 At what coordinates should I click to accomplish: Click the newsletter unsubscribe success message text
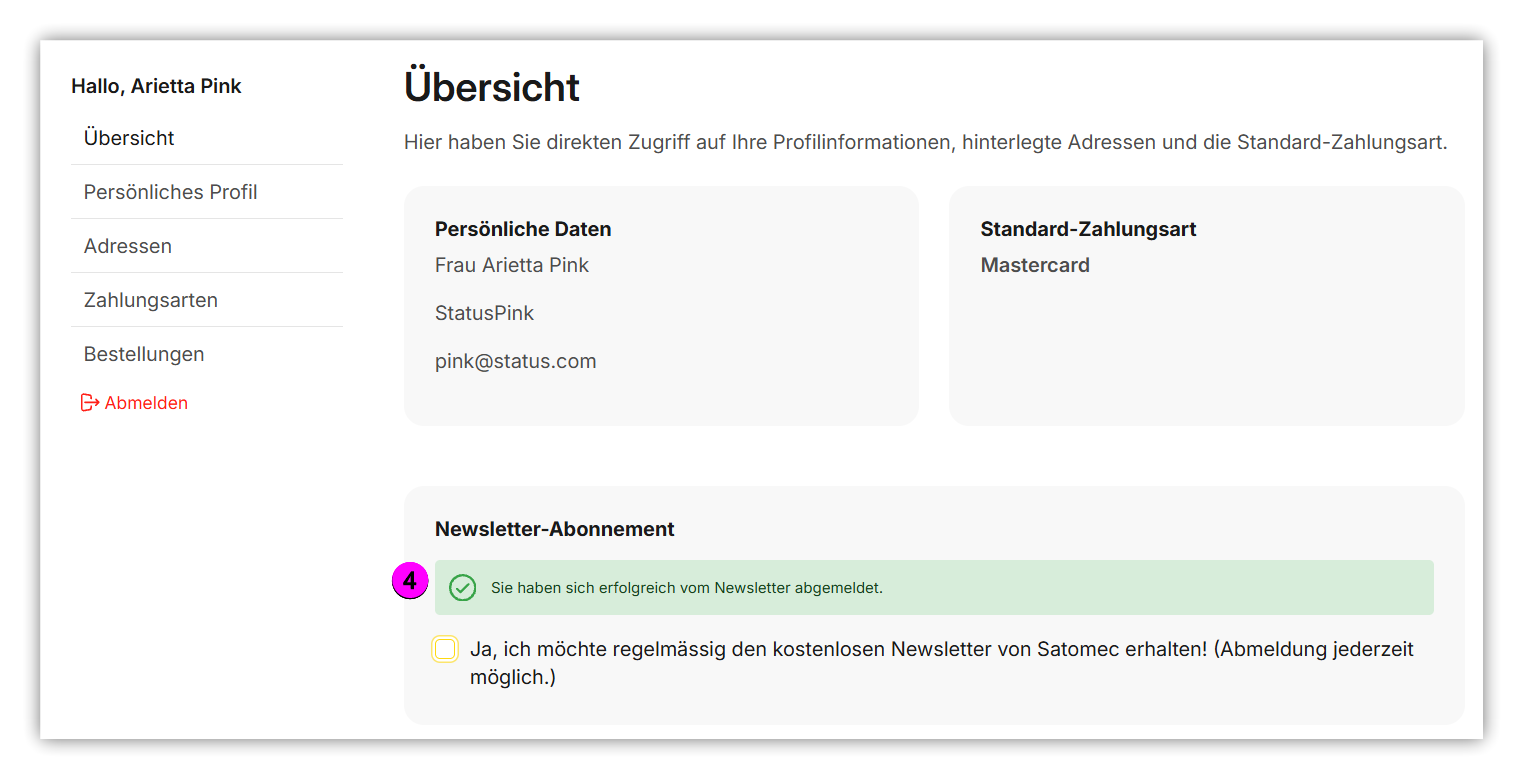coord(686,588)
